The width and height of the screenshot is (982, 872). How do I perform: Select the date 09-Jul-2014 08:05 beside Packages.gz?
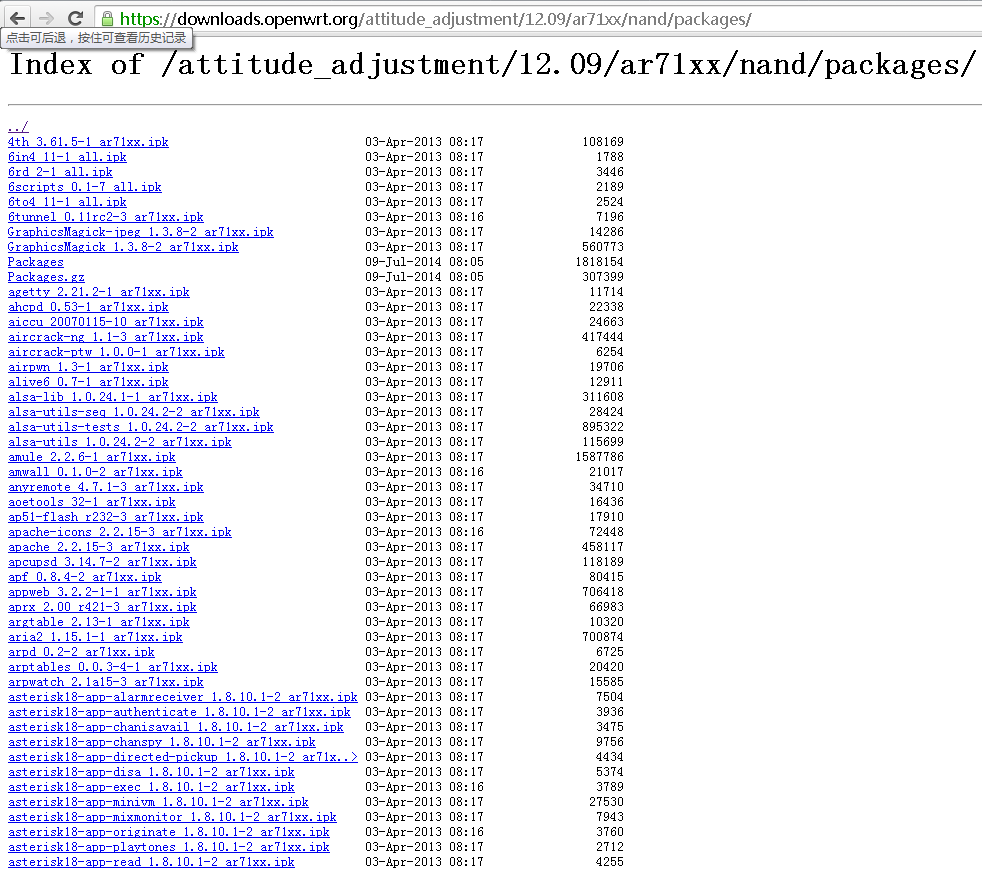pos(425,277)
